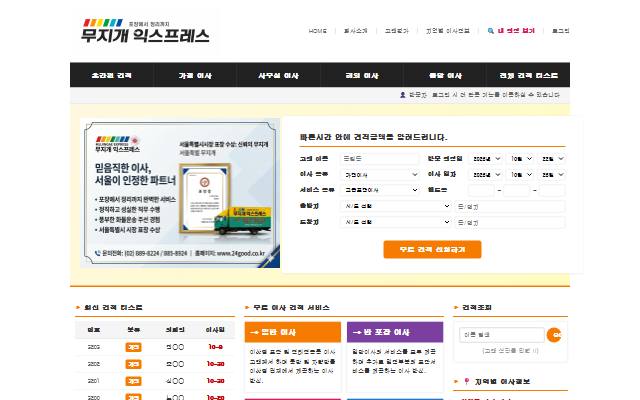Click the award certificate banner image
Image resolution: width=640 pixels, height=400 pixels.
coord(180,193)
